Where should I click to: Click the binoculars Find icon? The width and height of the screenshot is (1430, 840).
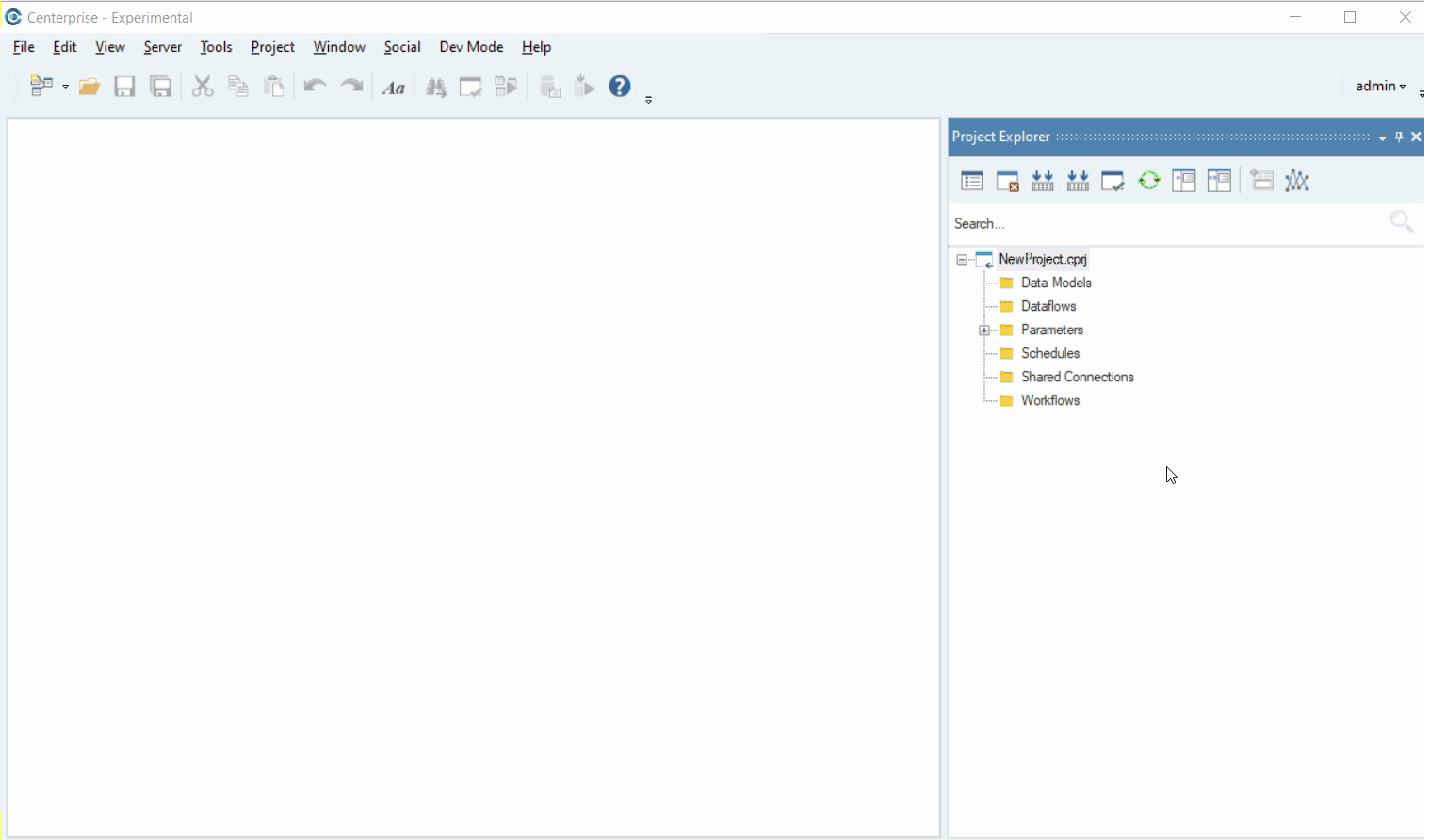(x=435, y=88)
